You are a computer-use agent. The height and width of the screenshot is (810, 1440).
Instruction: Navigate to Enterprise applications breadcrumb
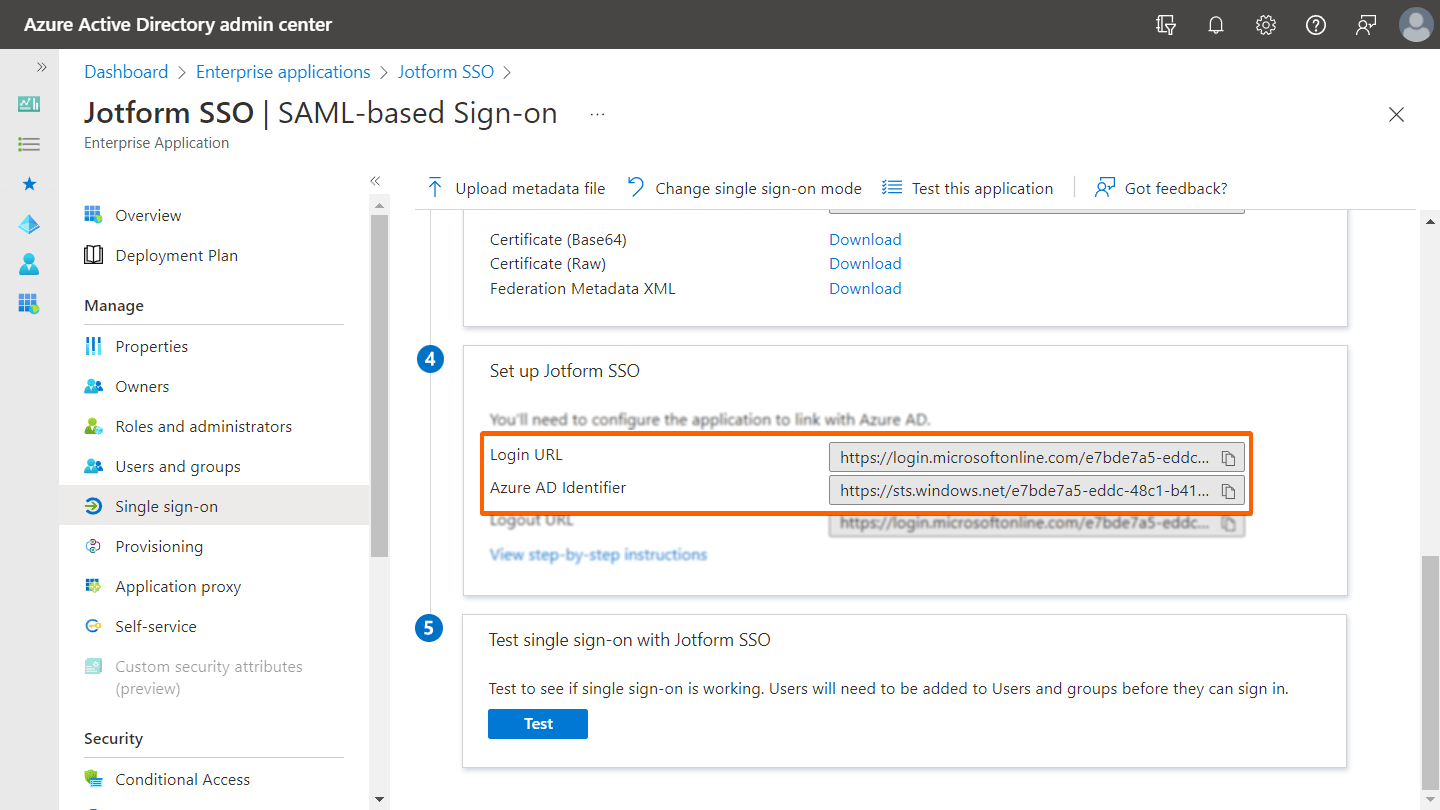click(x=283, y=72)
